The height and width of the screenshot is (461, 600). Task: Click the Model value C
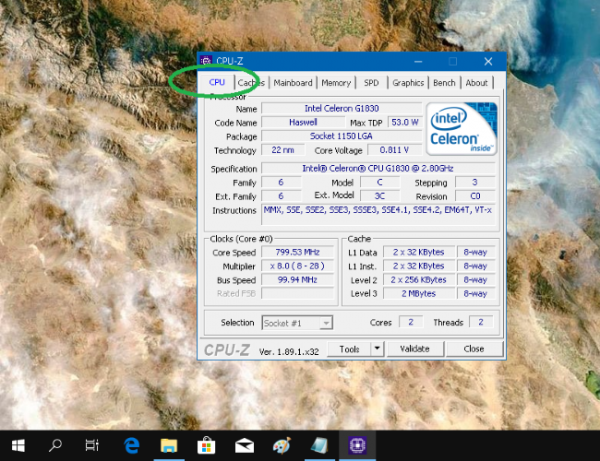pos(380,182)
